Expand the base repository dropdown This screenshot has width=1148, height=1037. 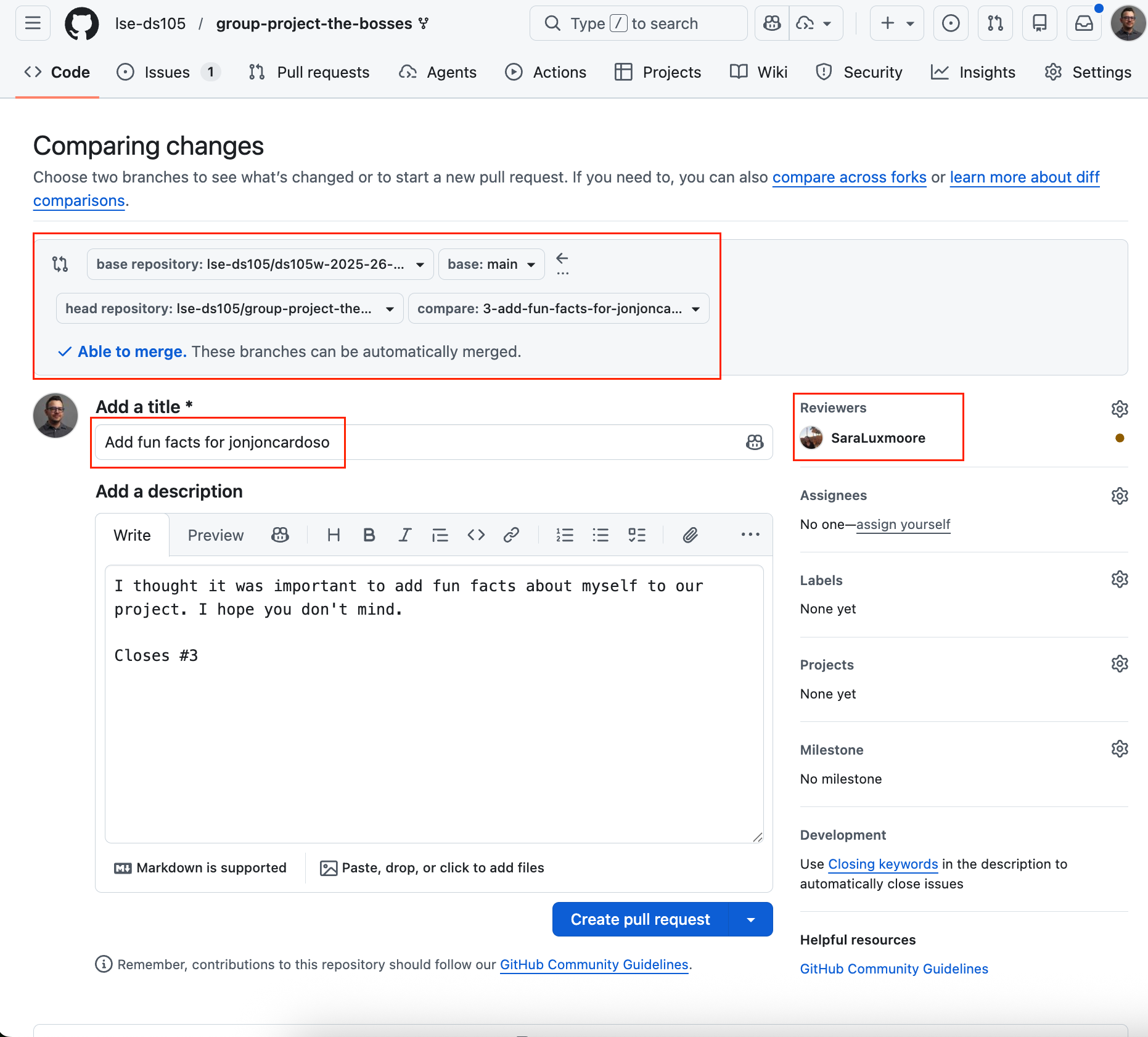tap(260, 264)
